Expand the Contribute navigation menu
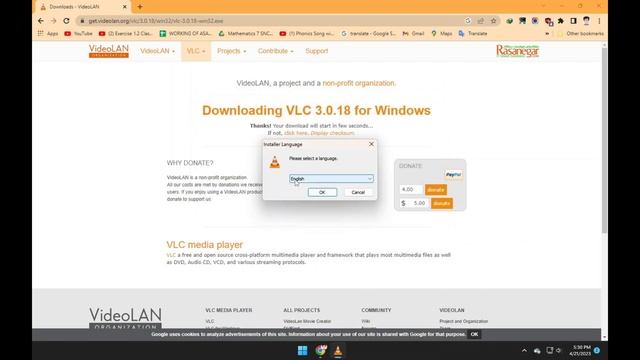640x360 pixels. 276,51
